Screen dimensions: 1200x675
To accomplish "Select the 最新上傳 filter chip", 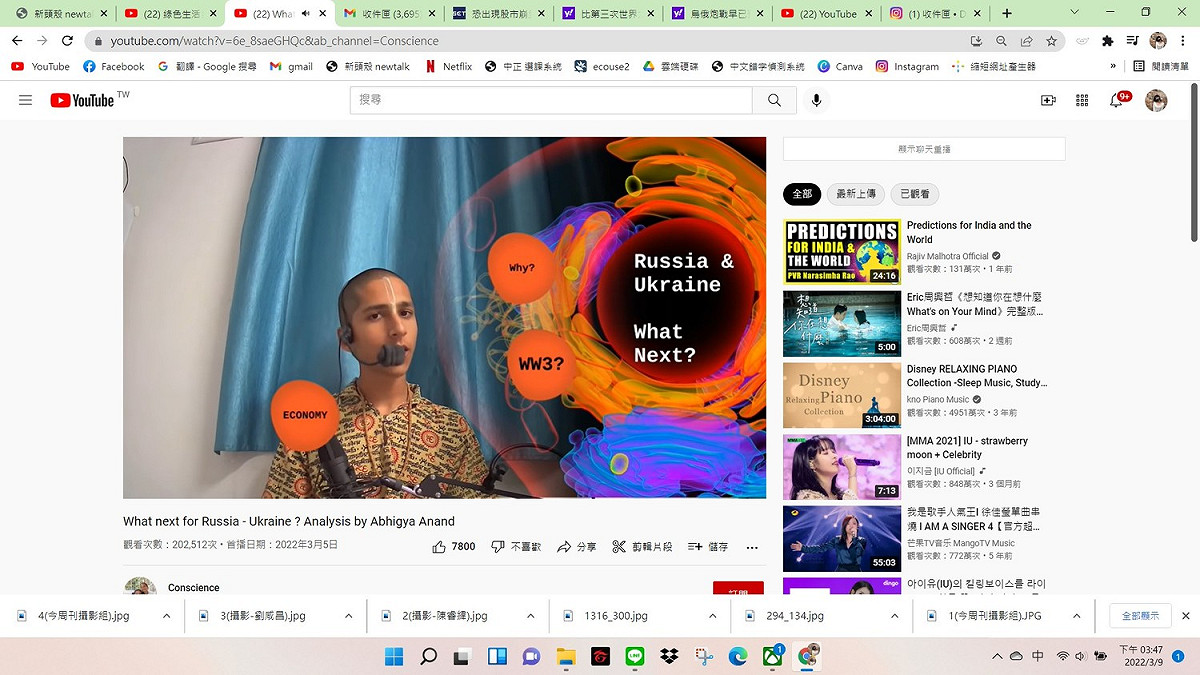I will (x=856, y=194).
